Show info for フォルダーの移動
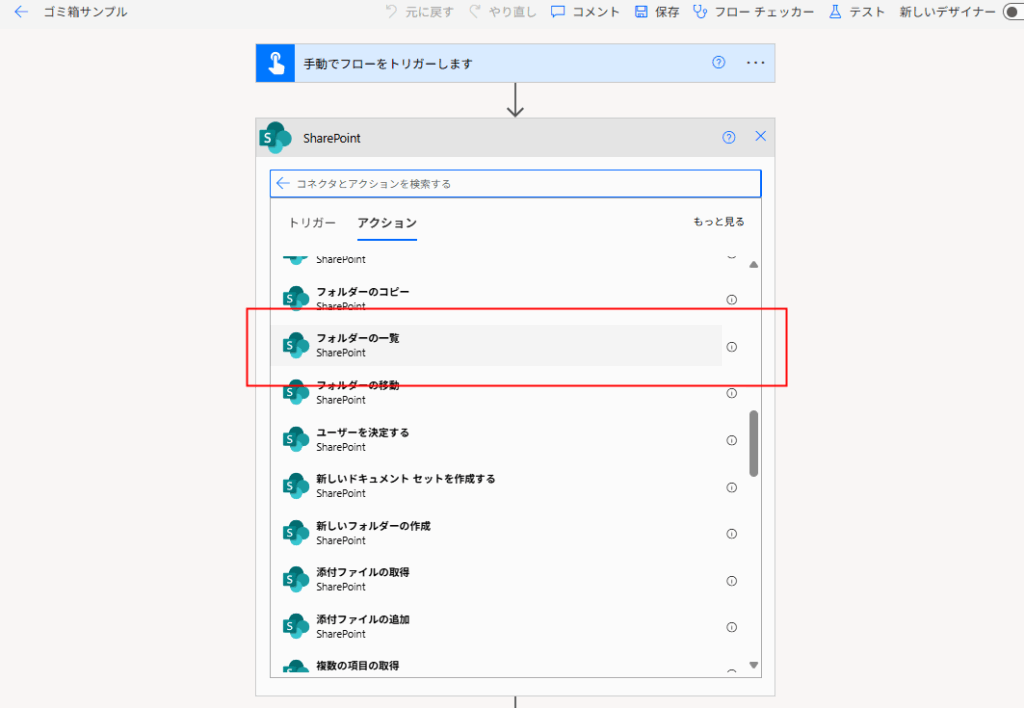Image resolution: width=1024 pixels, height=708 pixels. 731,393
